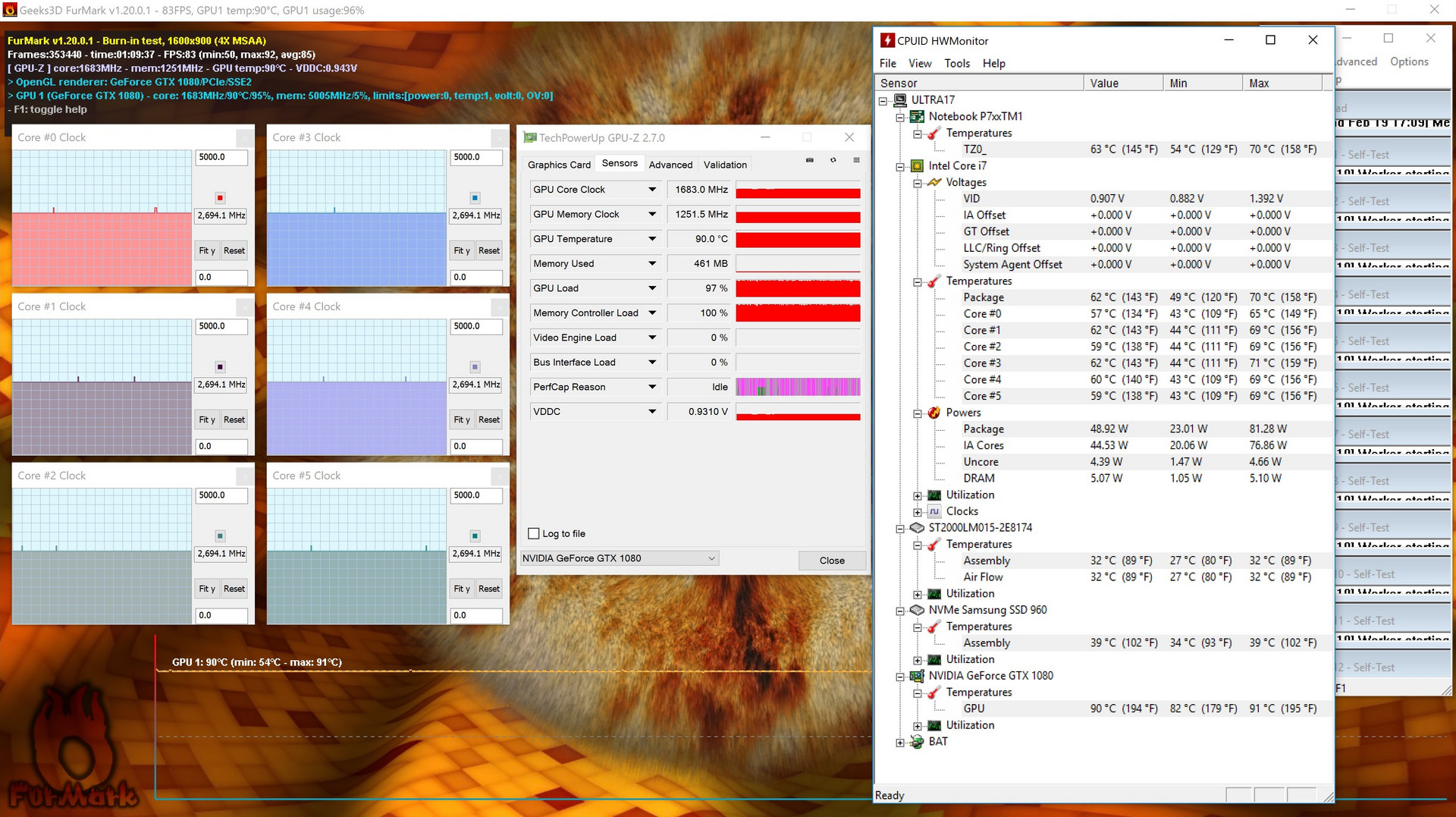Viewport: 1456px width, 817px height.
Task: Open the GPU Core Clock sensor dropdown
Action: tap(652, 190)
